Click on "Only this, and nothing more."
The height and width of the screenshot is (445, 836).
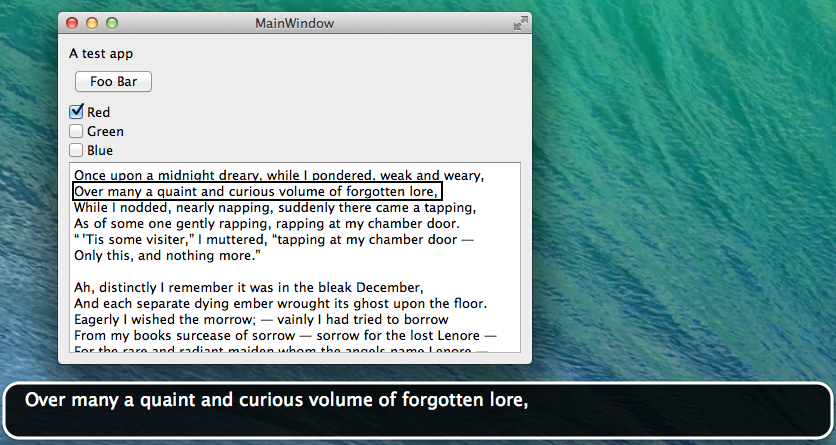pos(167,256)
